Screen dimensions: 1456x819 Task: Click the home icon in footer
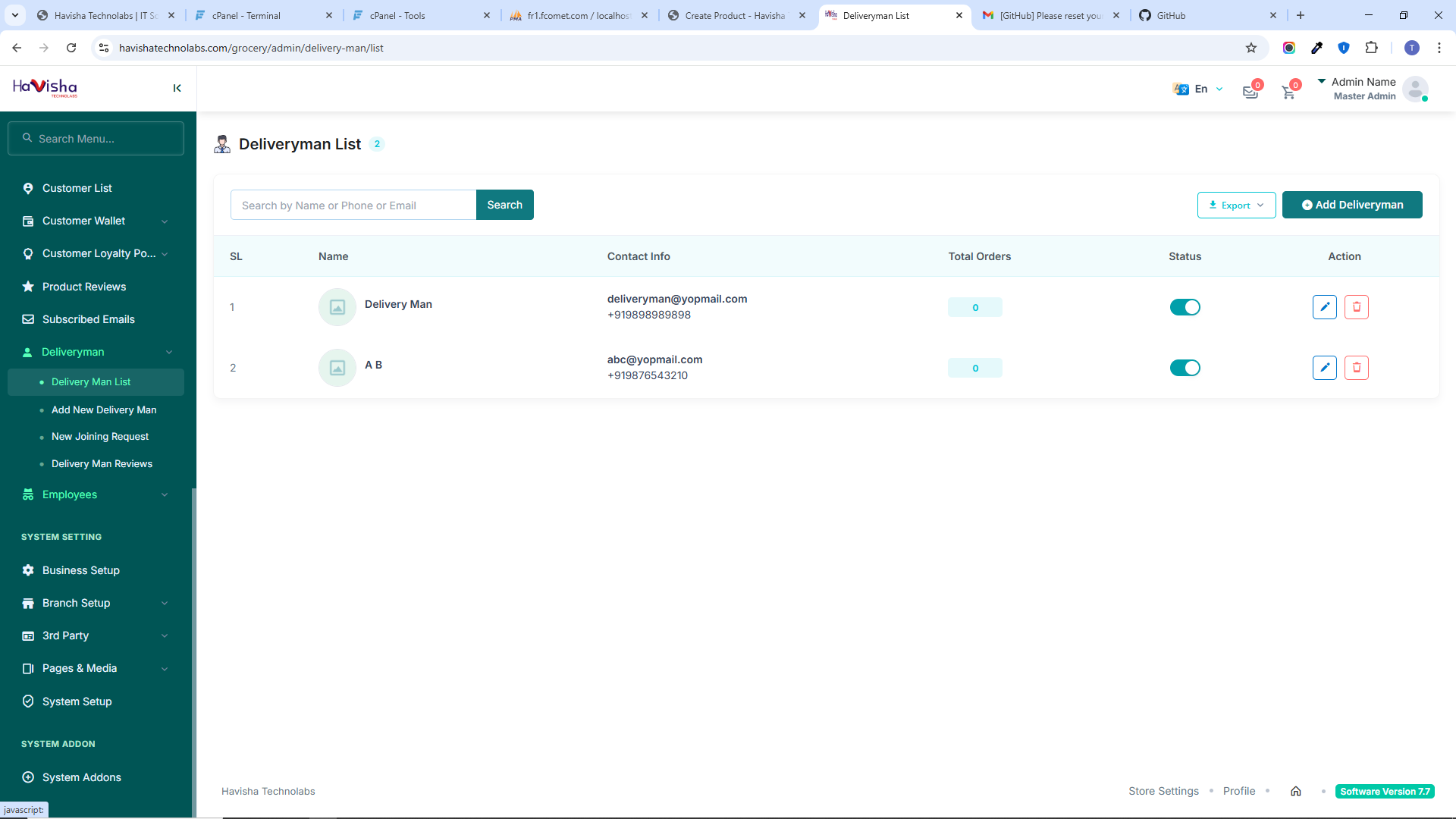coord(1296,791)
